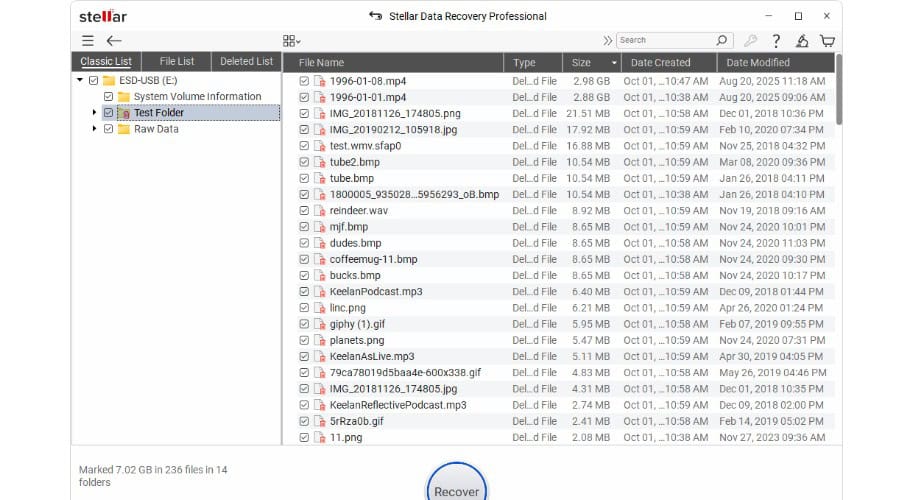
Task: Click the Test Folder deleted folder icon
Action: coord(124,113)
